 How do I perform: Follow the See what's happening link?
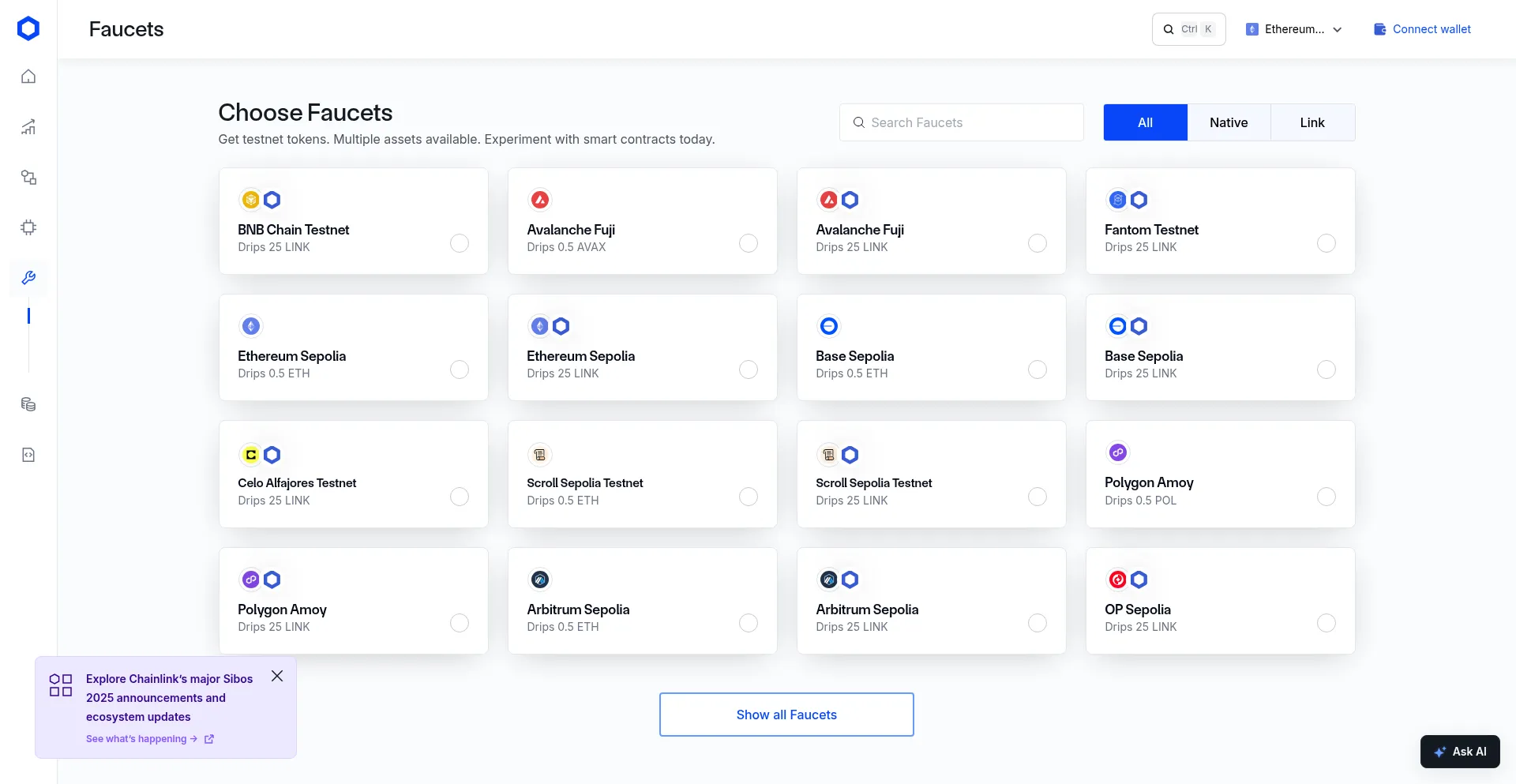149,739
